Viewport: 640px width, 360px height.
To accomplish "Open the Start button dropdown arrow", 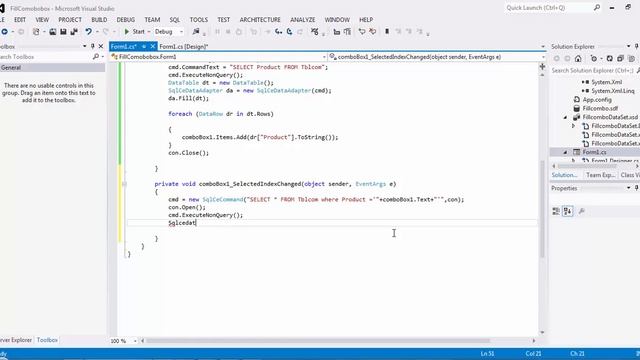I will (149, 32).
